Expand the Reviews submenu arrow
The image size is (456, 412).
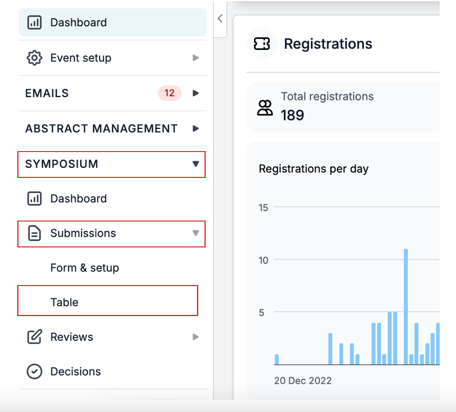(x=196, y=337)
